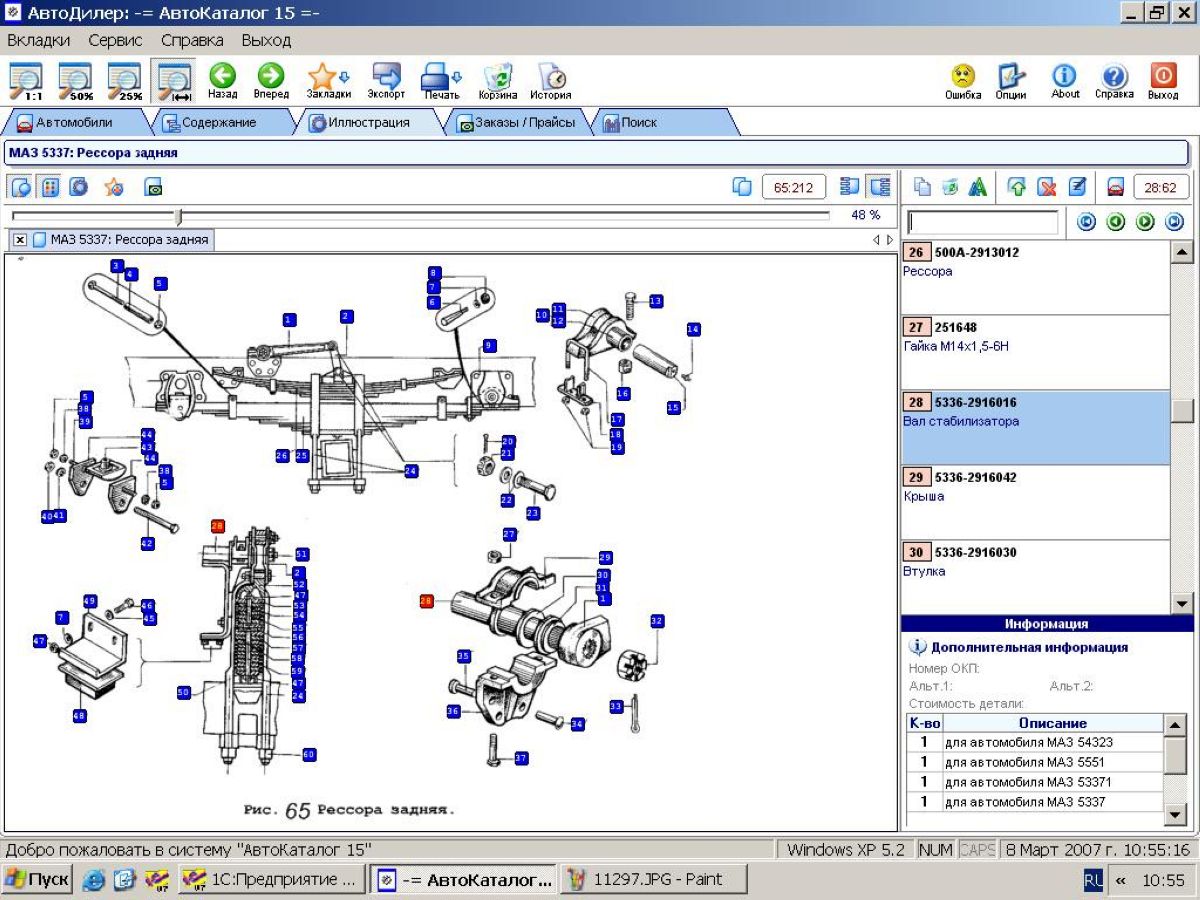Switch to the Содержание tab
This screenshot has width=1200, height=900.
tap(218, 122)
